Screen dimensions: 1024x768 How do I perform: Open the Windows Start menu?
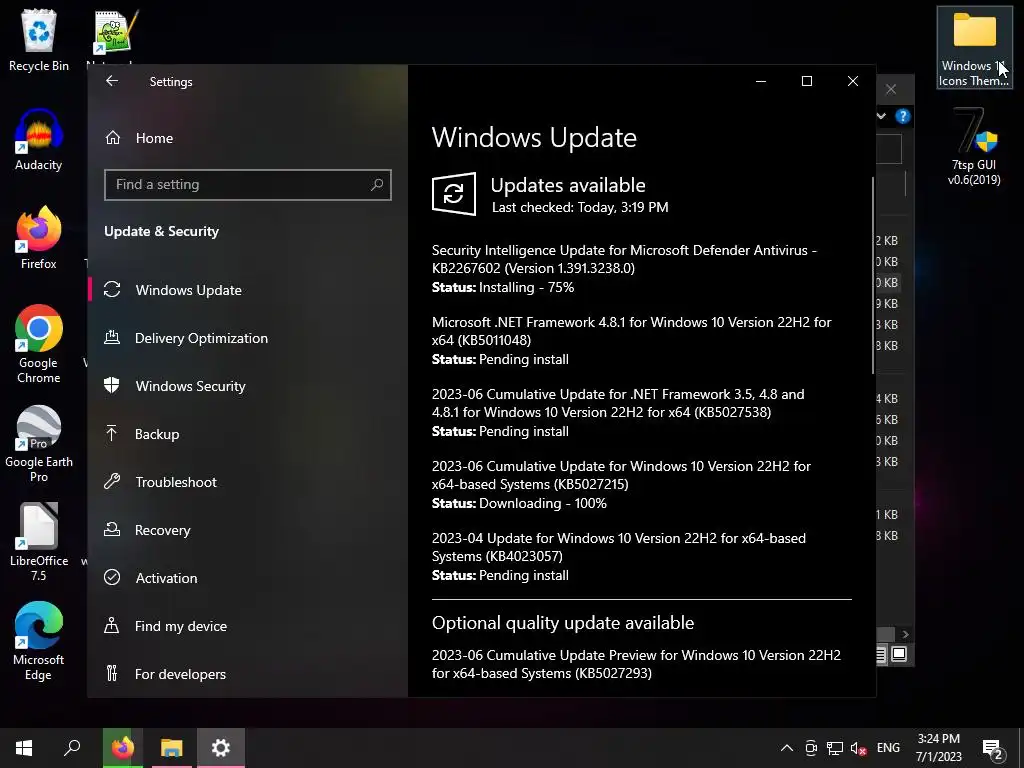click(x=24, y=748)
